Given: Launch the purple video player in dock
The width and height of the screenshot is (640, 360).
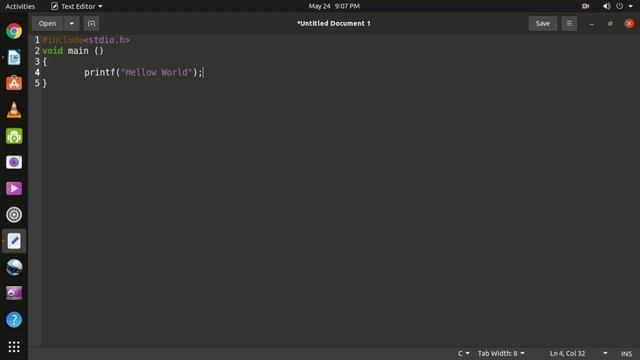Looking at the screenshot, I should (14, 189).
